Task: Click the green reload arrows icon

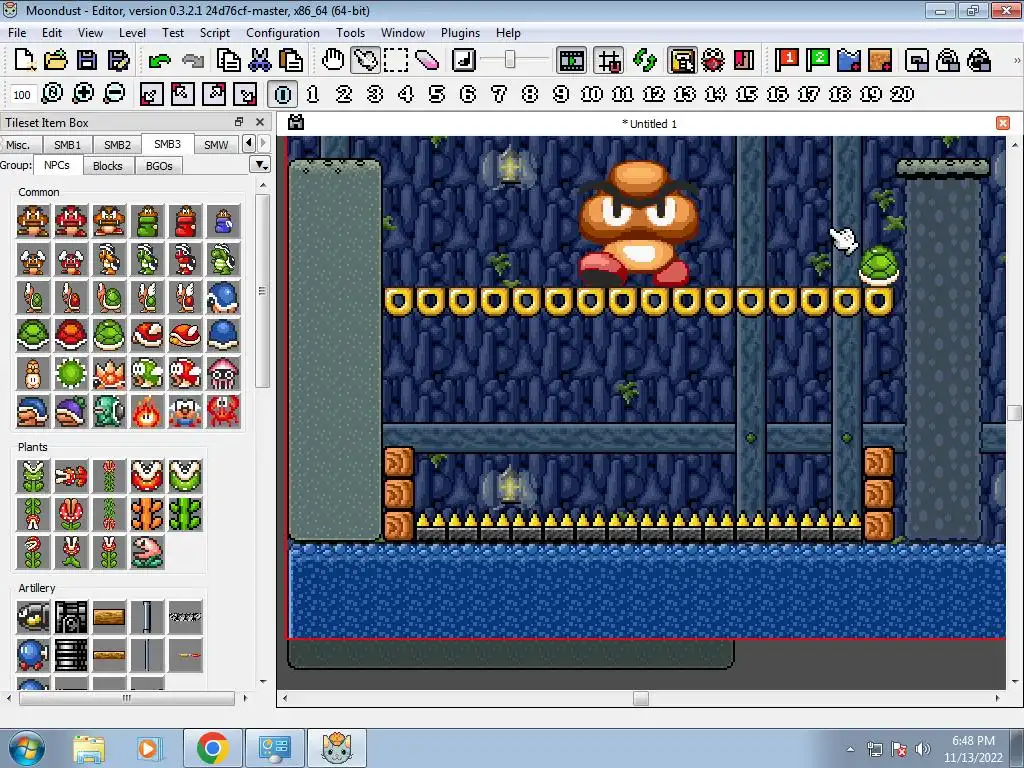Action: pos(645,61)
